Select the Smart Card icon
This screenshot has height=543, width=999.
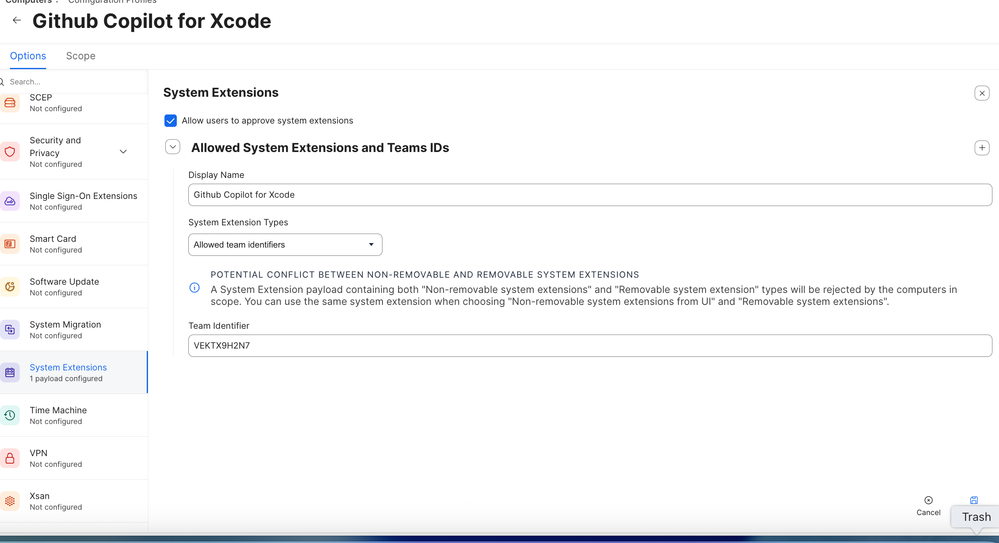pos(10,243)
